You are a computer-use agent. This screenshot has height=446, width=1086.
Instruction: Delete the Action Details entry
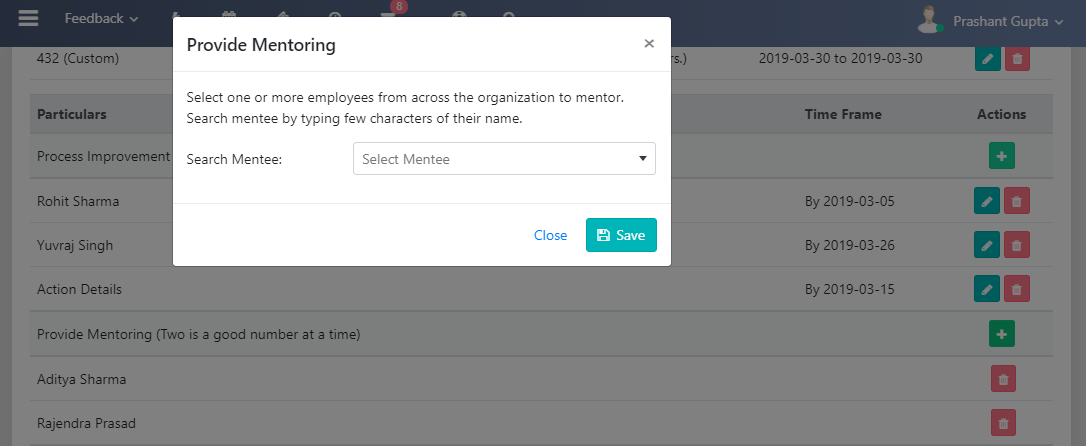[1017, 289]
